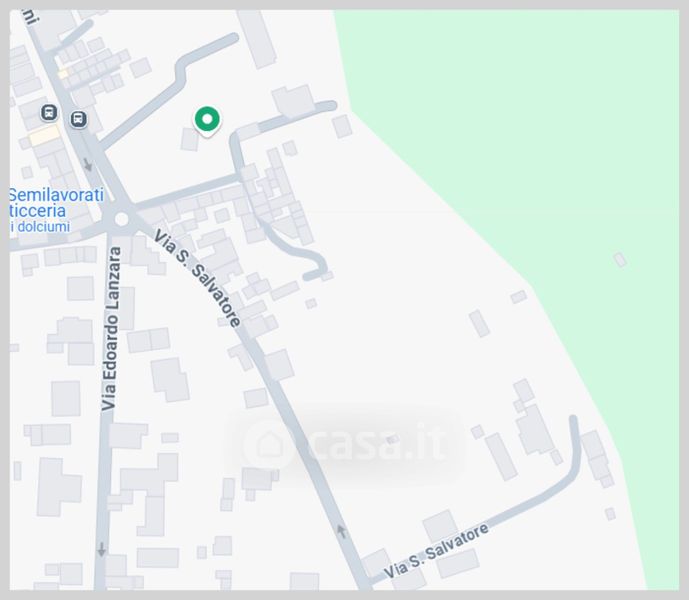Click the one-way arrow below the bus stops
Screen dimensions: 689x600
(x=88, y=165)
